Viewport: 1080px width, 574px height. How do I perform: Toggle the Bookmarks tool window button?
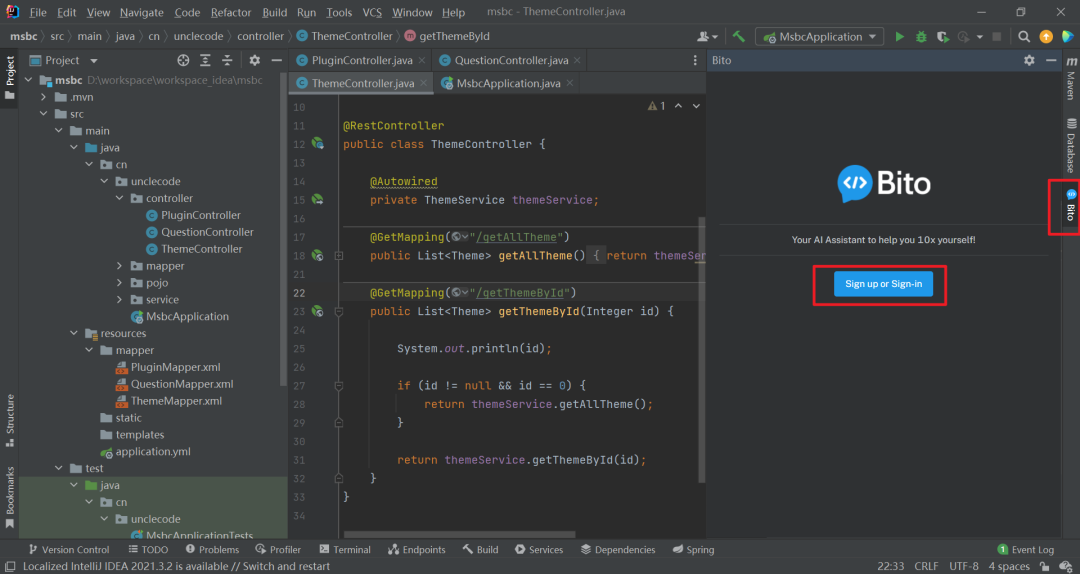[10, 498]
